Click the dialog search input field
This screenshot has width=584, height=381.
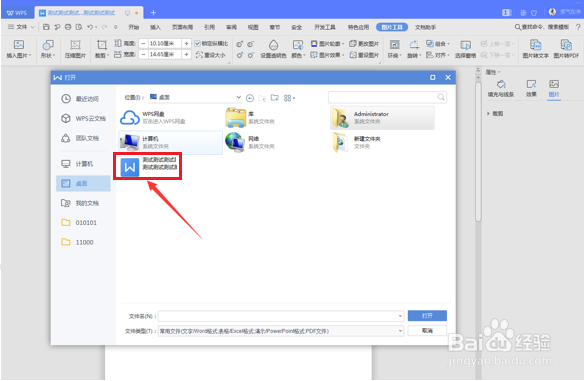coord(387,97)
